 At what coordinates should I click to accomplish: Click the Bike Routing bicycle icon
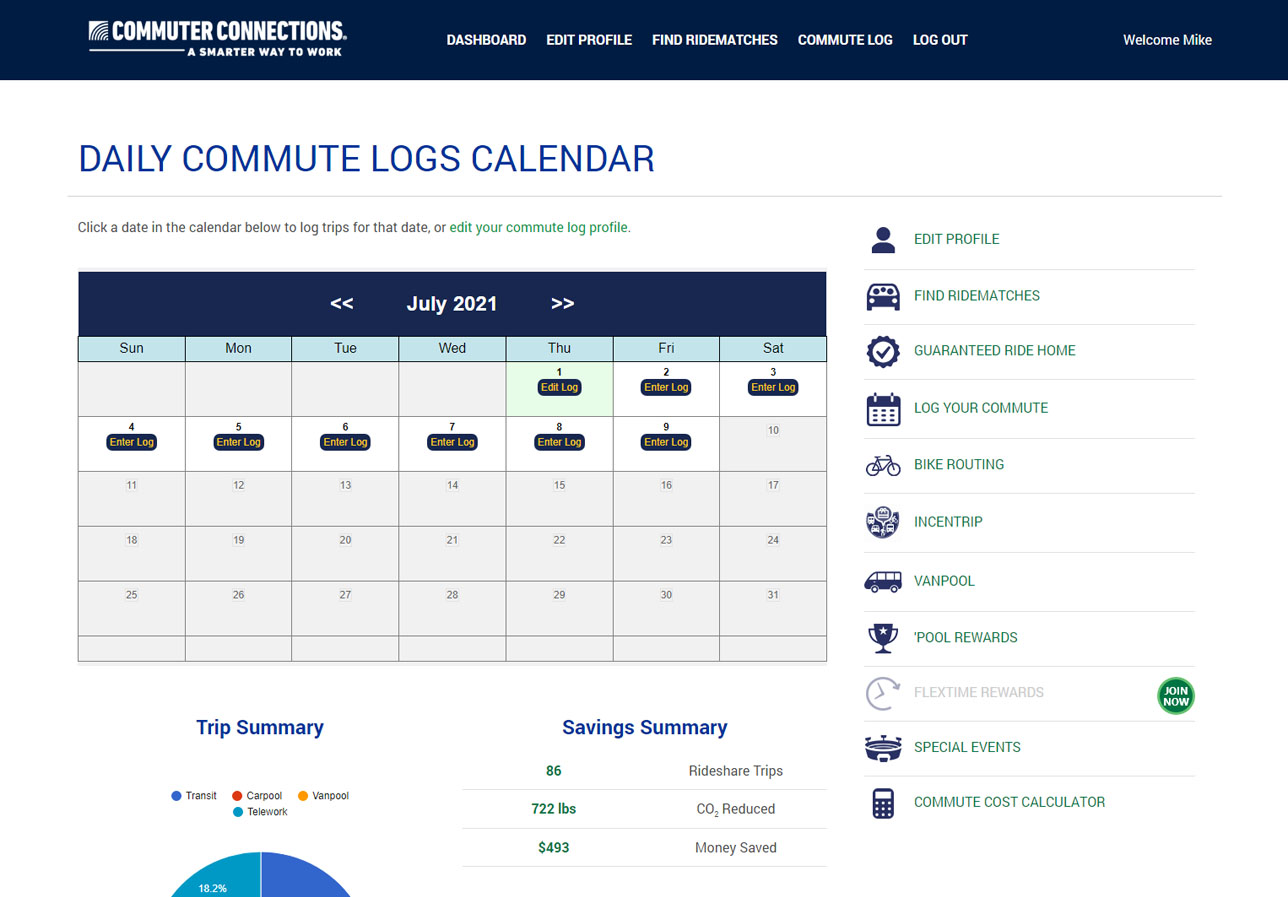tap(883, 465)
